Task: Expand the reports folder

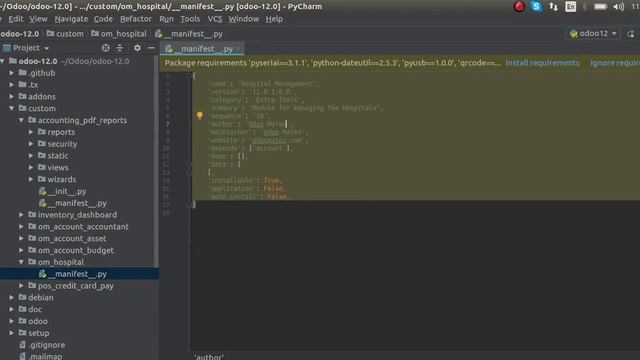Action: [31, 132]
